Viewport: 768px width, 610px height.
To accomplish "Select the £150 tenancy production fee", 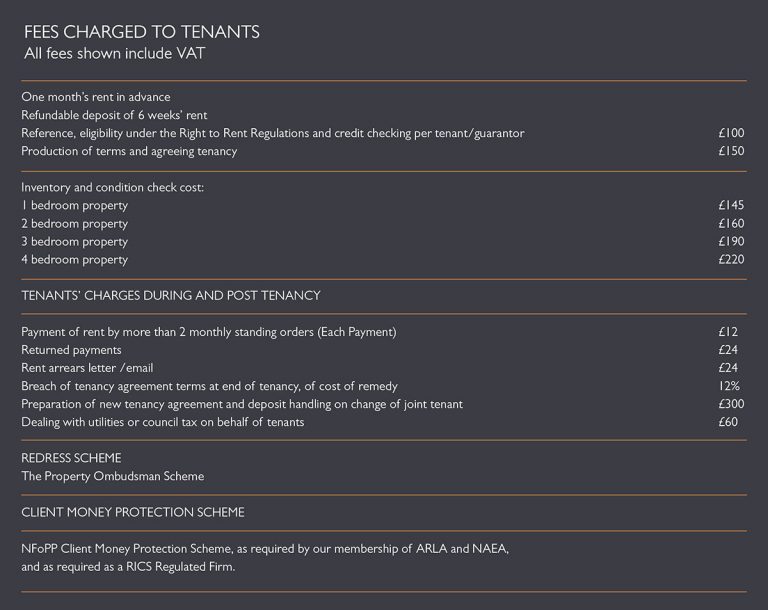I will tap(731, 151).
